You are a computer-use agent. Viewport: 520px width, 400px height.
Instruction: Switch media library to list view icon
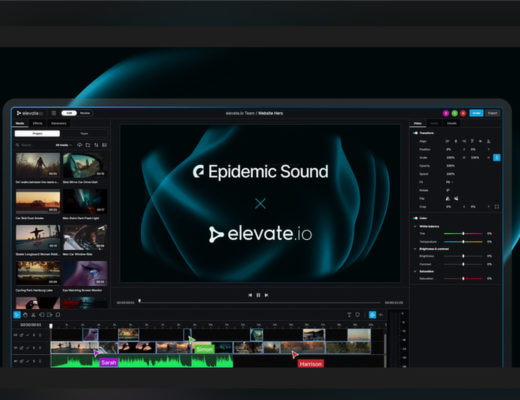104,145
